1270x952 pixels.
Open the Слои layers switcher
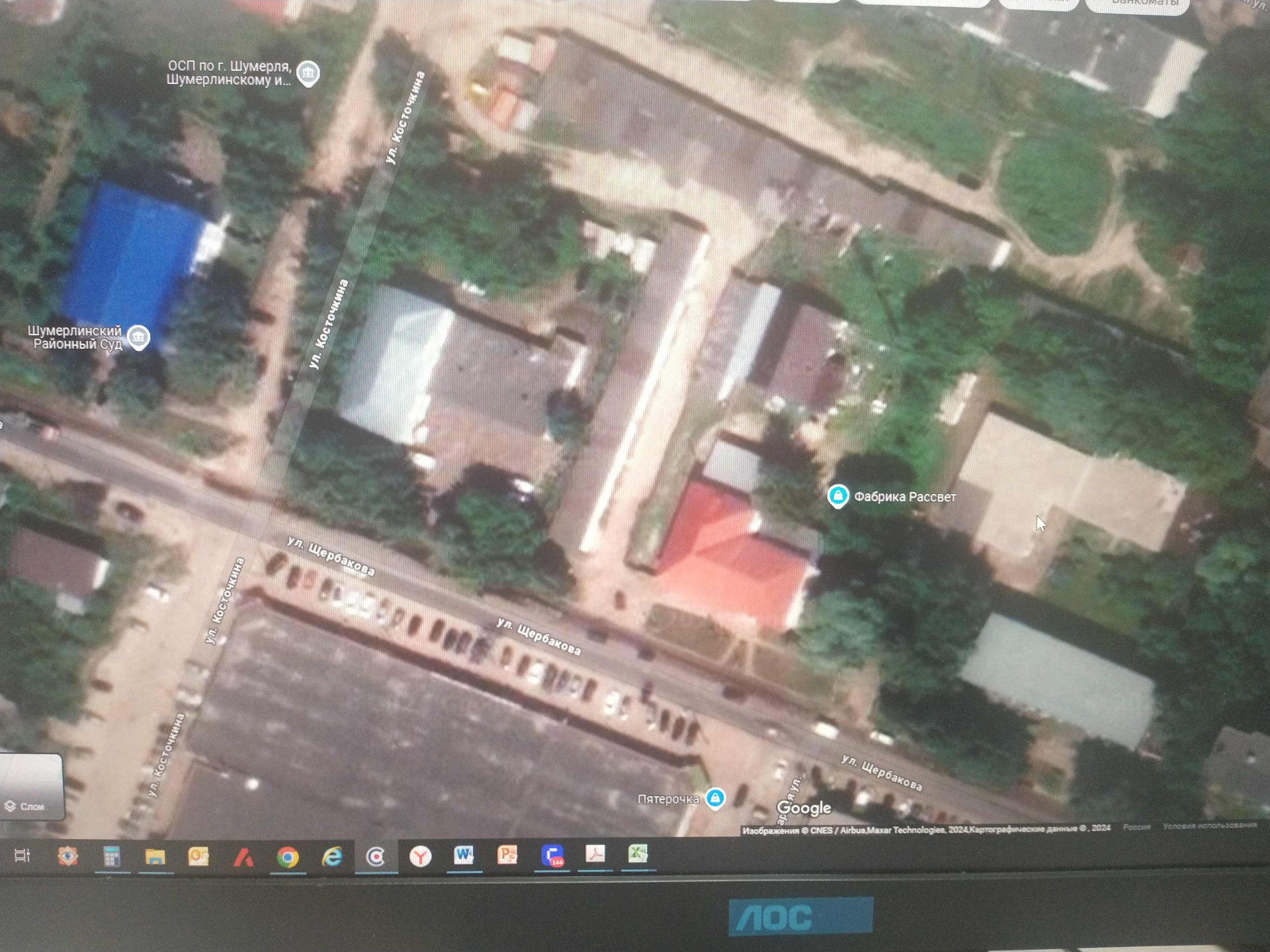pos(32,788)
